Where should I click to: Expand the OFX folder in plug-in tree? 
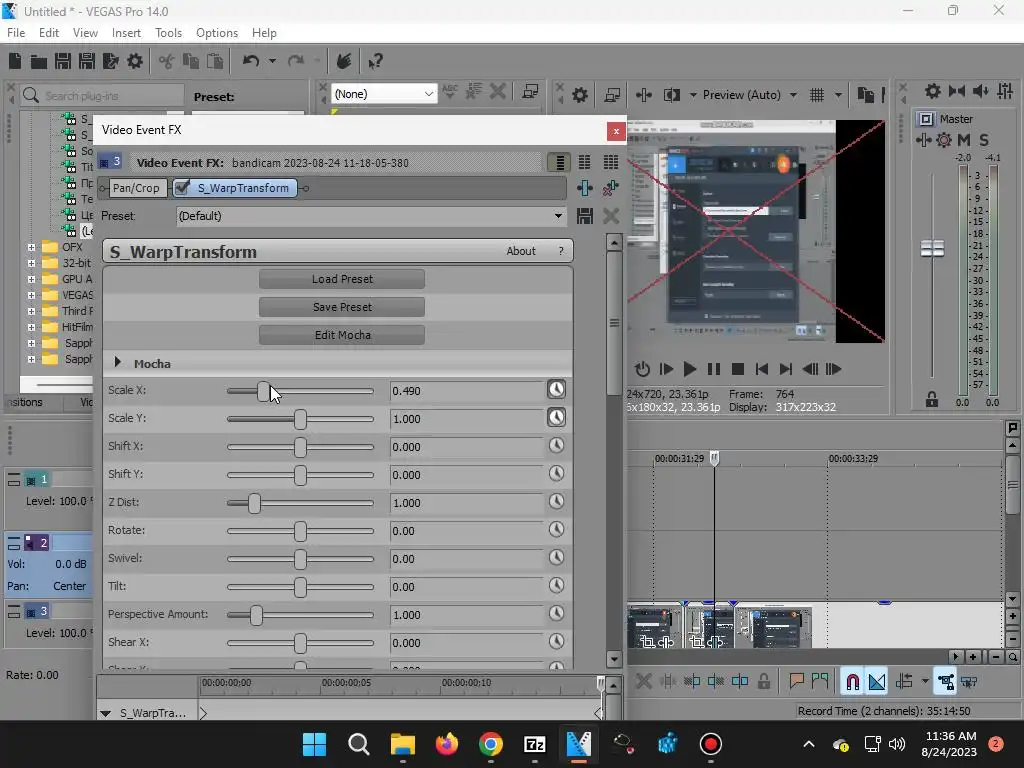pos(31,248)
